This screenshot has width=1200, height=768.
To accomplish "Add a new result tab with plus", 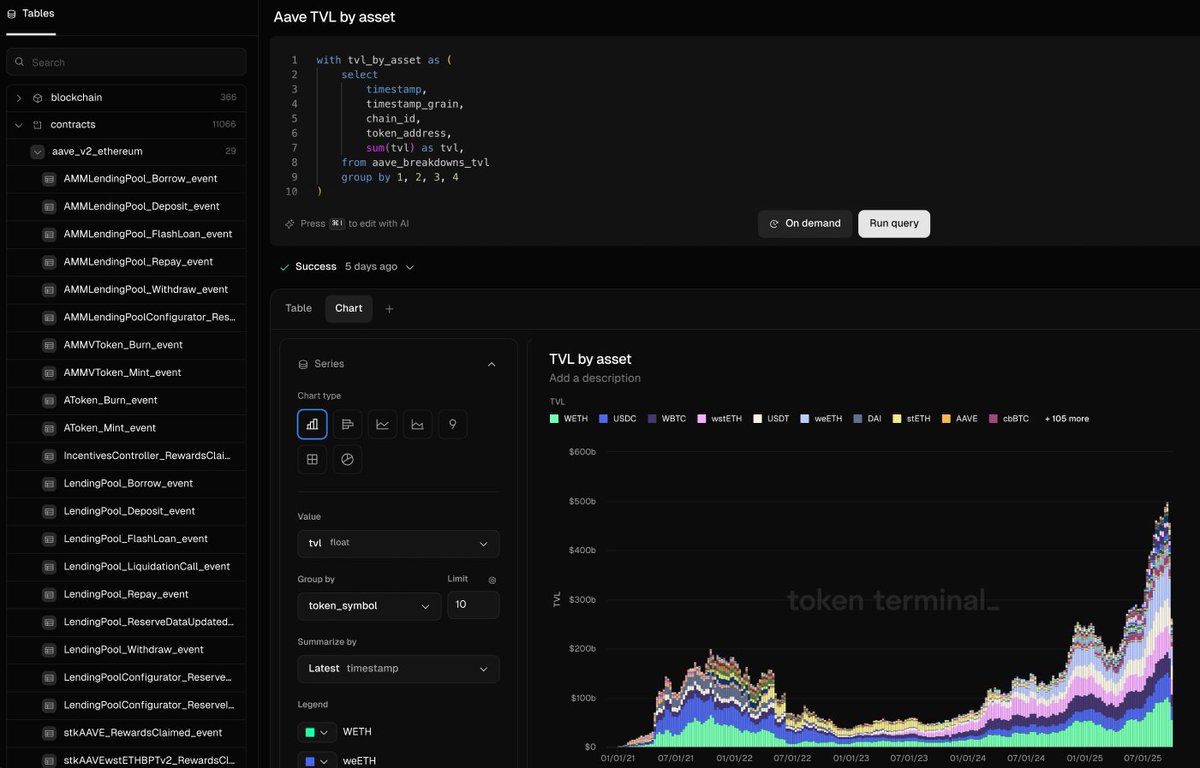I will click(389, 309).
